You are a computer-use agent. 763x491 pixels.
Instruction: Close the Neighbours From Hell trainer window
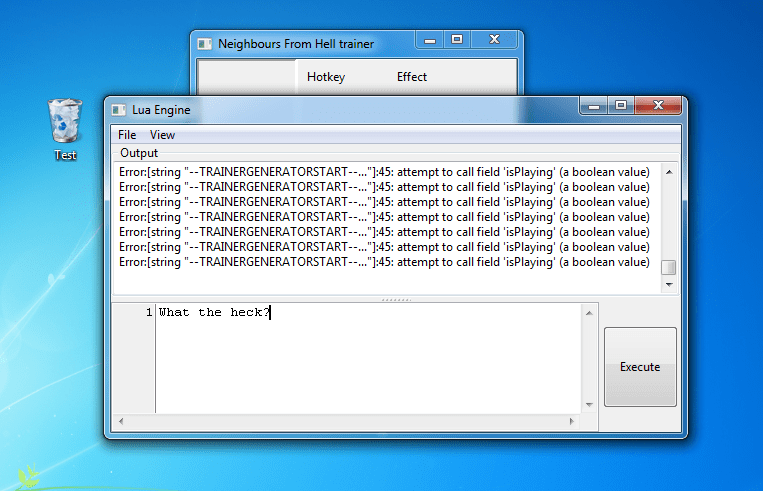point(494,40)
